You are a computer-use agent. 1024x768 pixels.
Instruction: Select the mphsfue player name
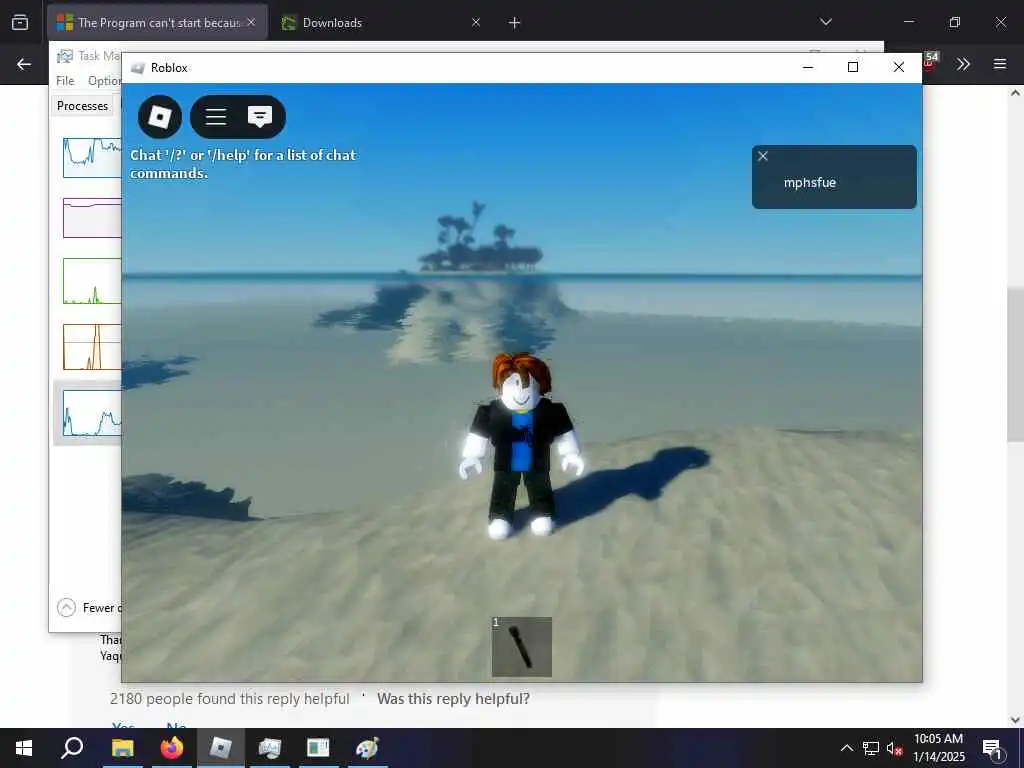point(810,183)
